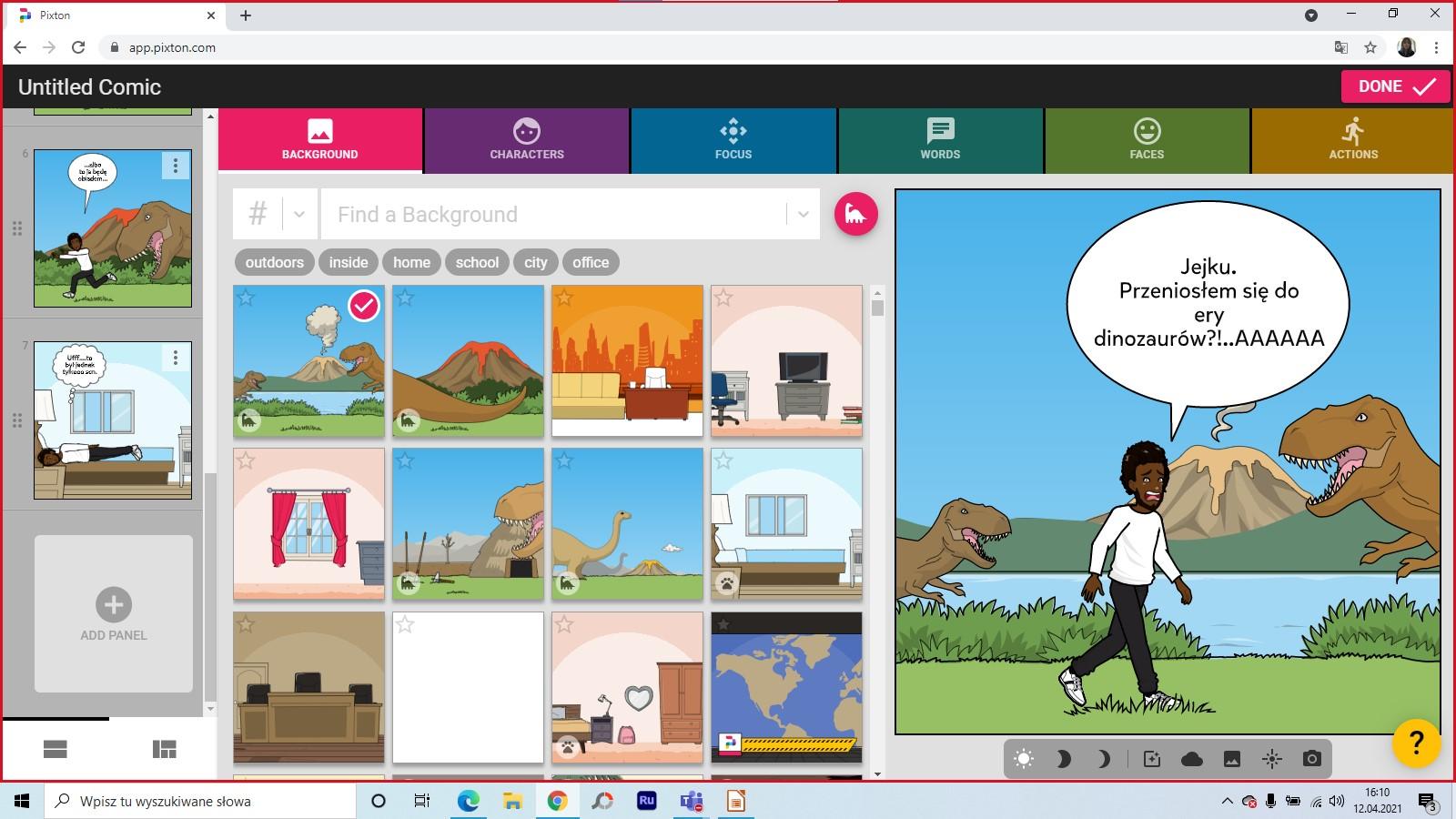The image size is (1456, 819).
Task: Toggle favorite star on orange city office background
Action: pos(564,298)
